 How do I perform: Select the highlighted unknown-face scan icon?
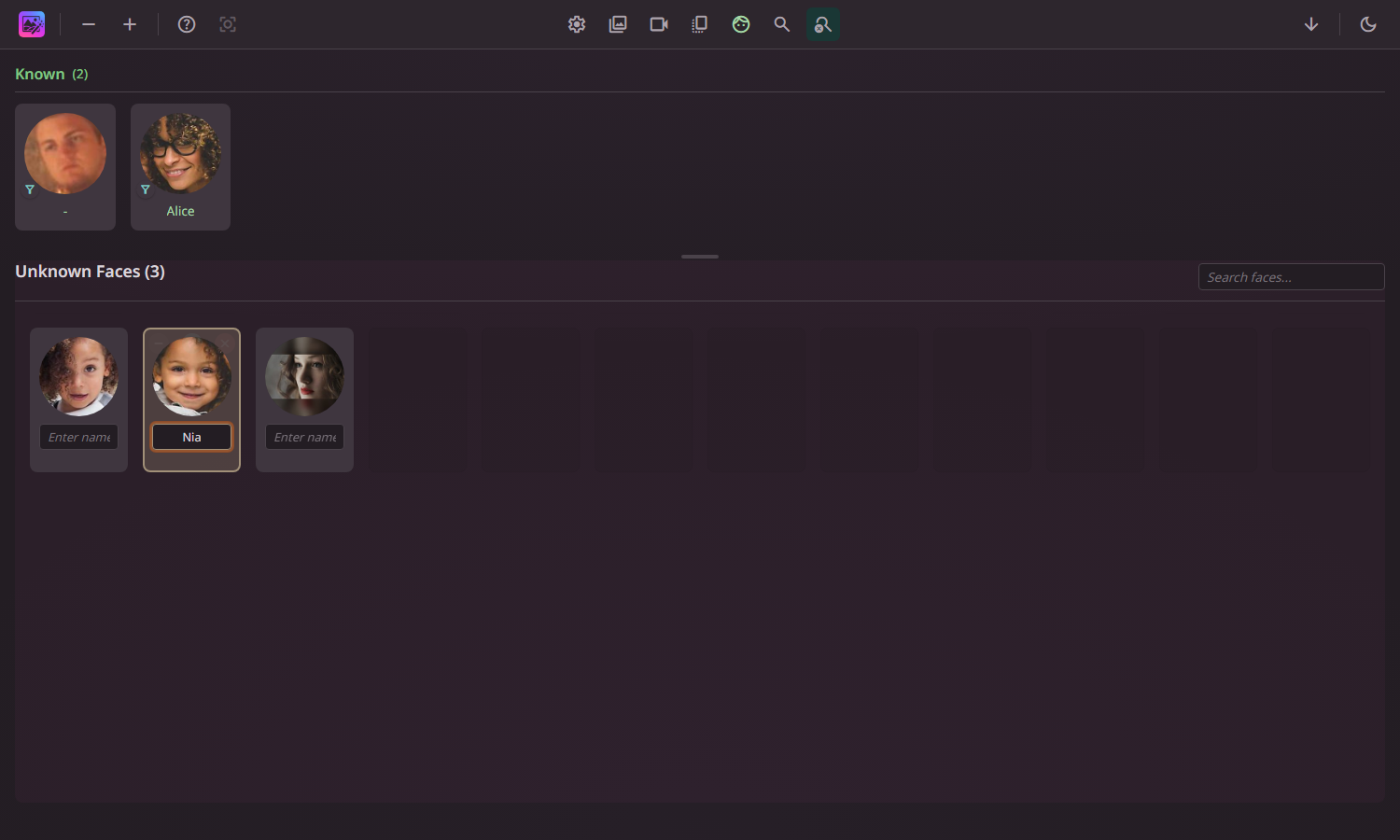coord(822,24)
